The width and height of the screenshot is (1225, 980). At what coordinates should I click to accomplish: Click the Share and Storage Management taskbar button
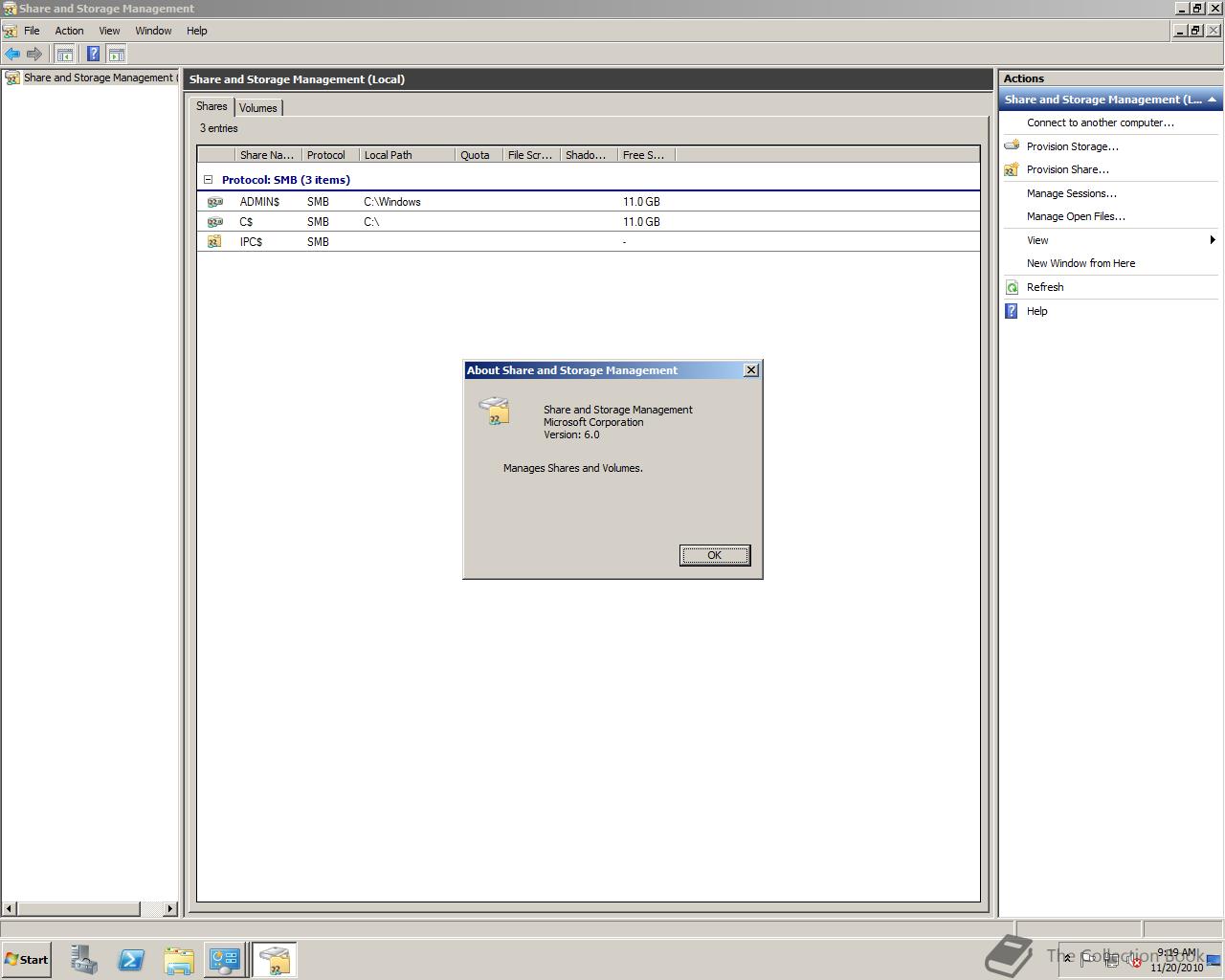[x=275, y=960]
